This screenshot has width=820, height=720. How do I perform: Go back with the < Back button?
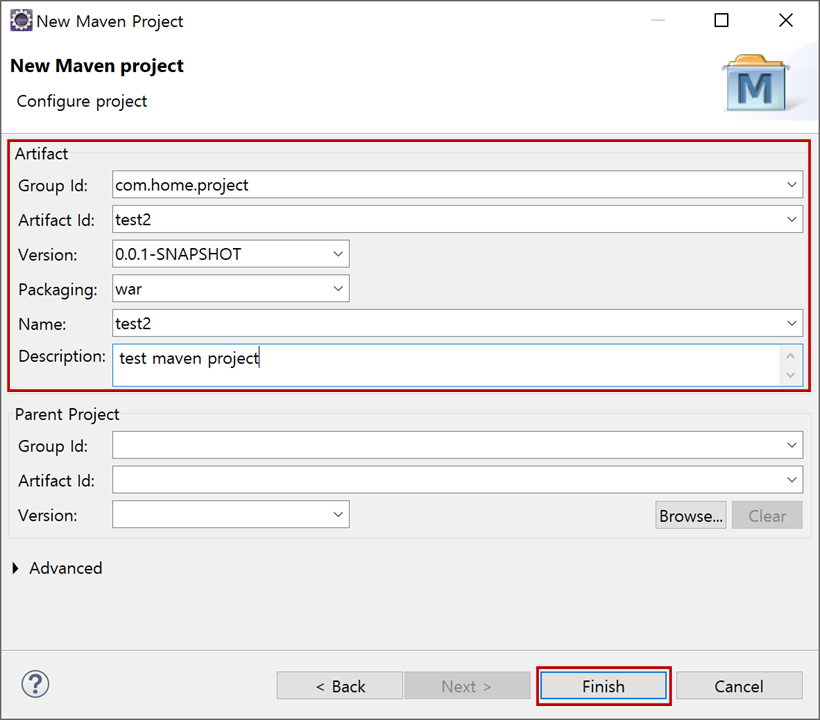(x=340, y=686)
